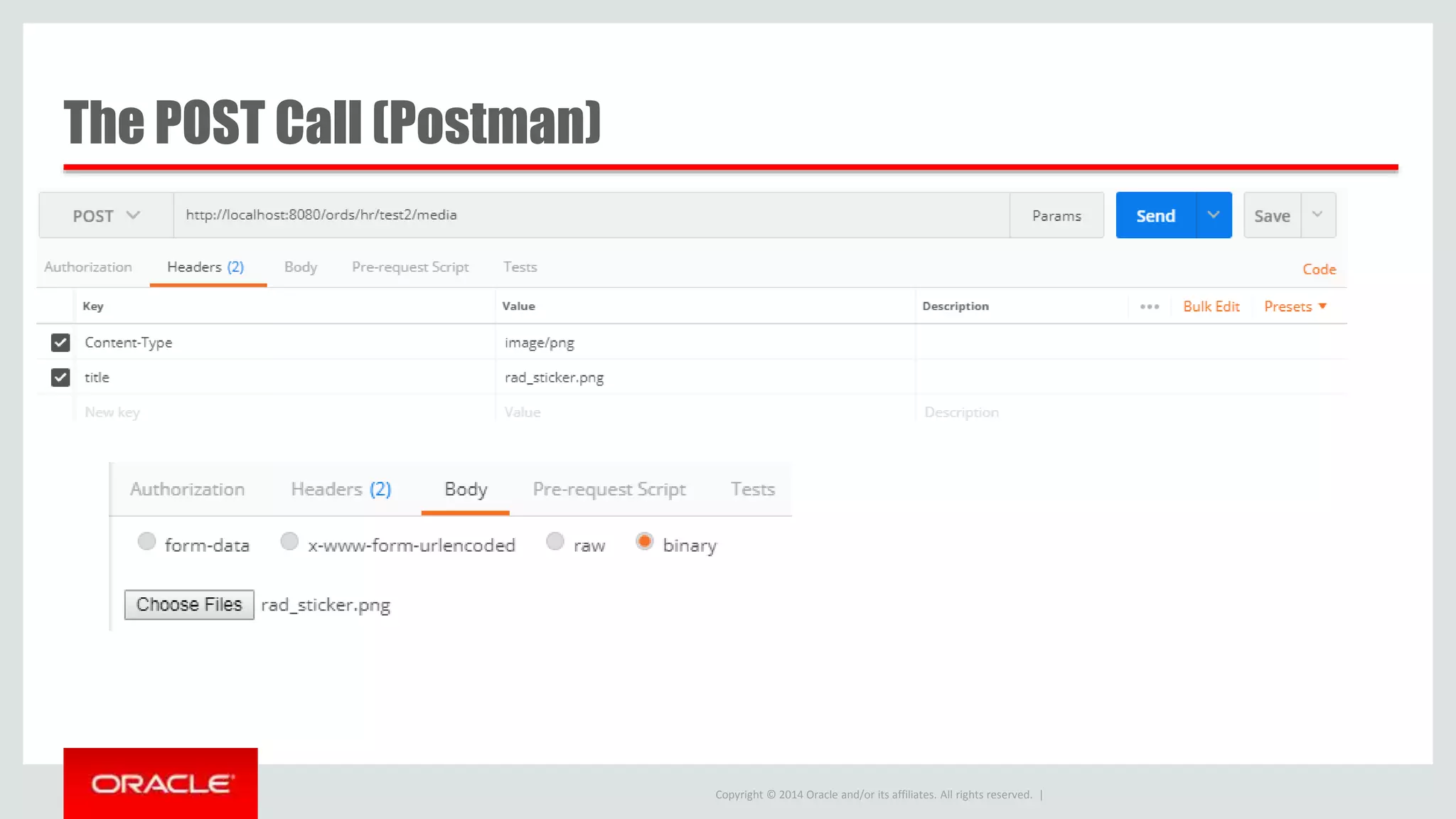The image size is (1456, 819).
Task: Open the Params editor
Action: click(1056, 215)
